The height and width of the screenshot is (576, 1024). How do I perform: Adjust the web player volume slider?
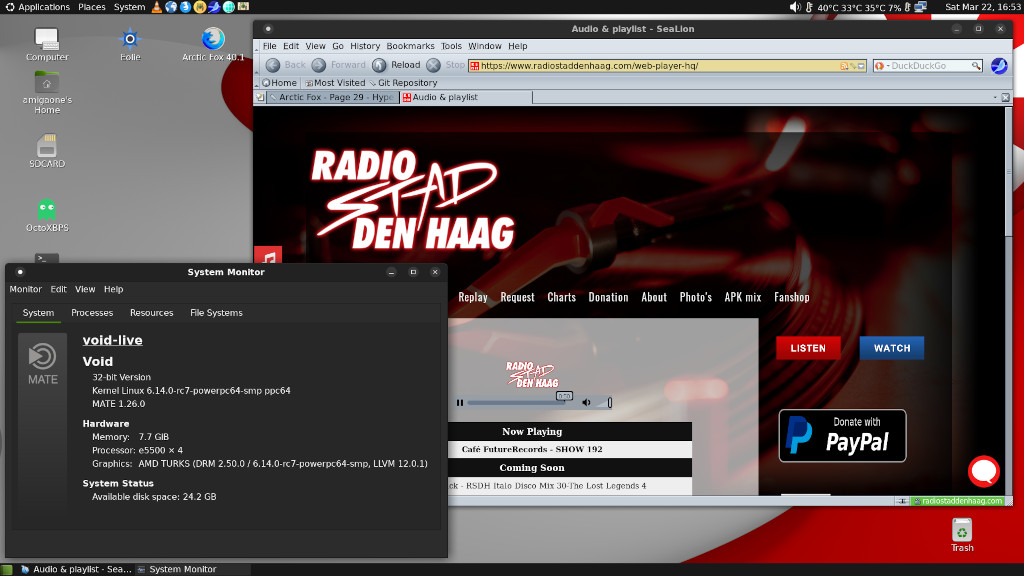coord(603,403)
